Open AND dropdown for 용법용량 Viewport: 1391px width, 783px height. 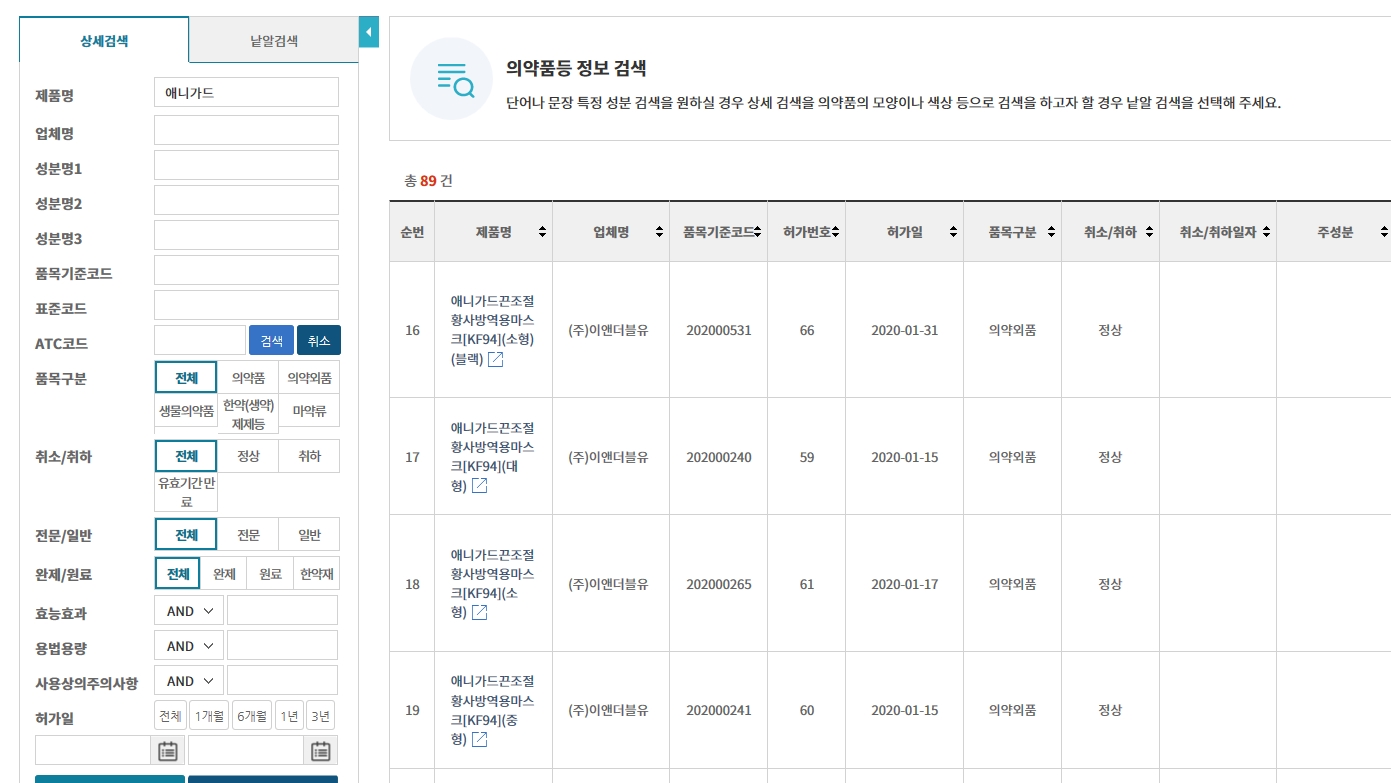189,646
